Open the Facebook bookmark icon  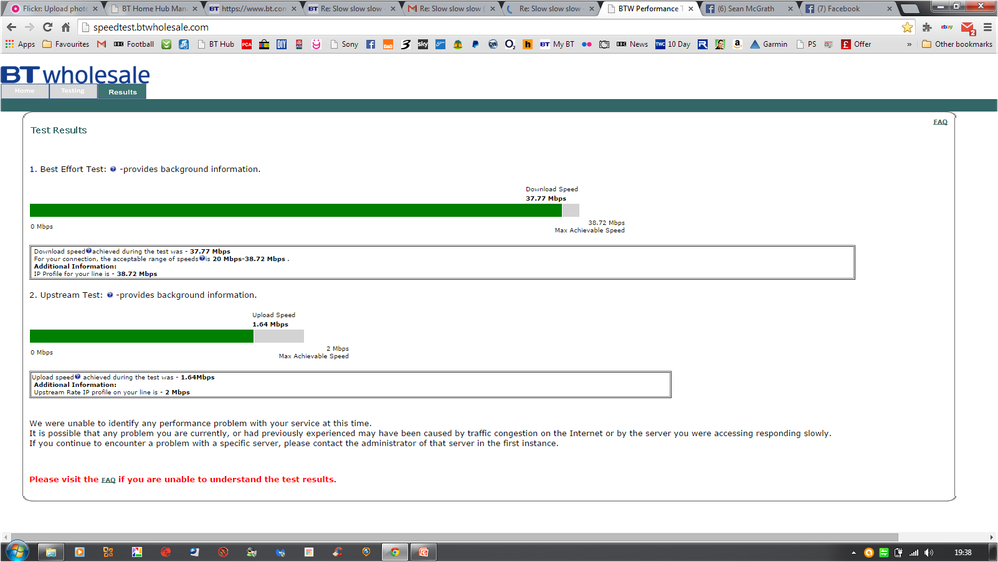[x=370, y=44]
